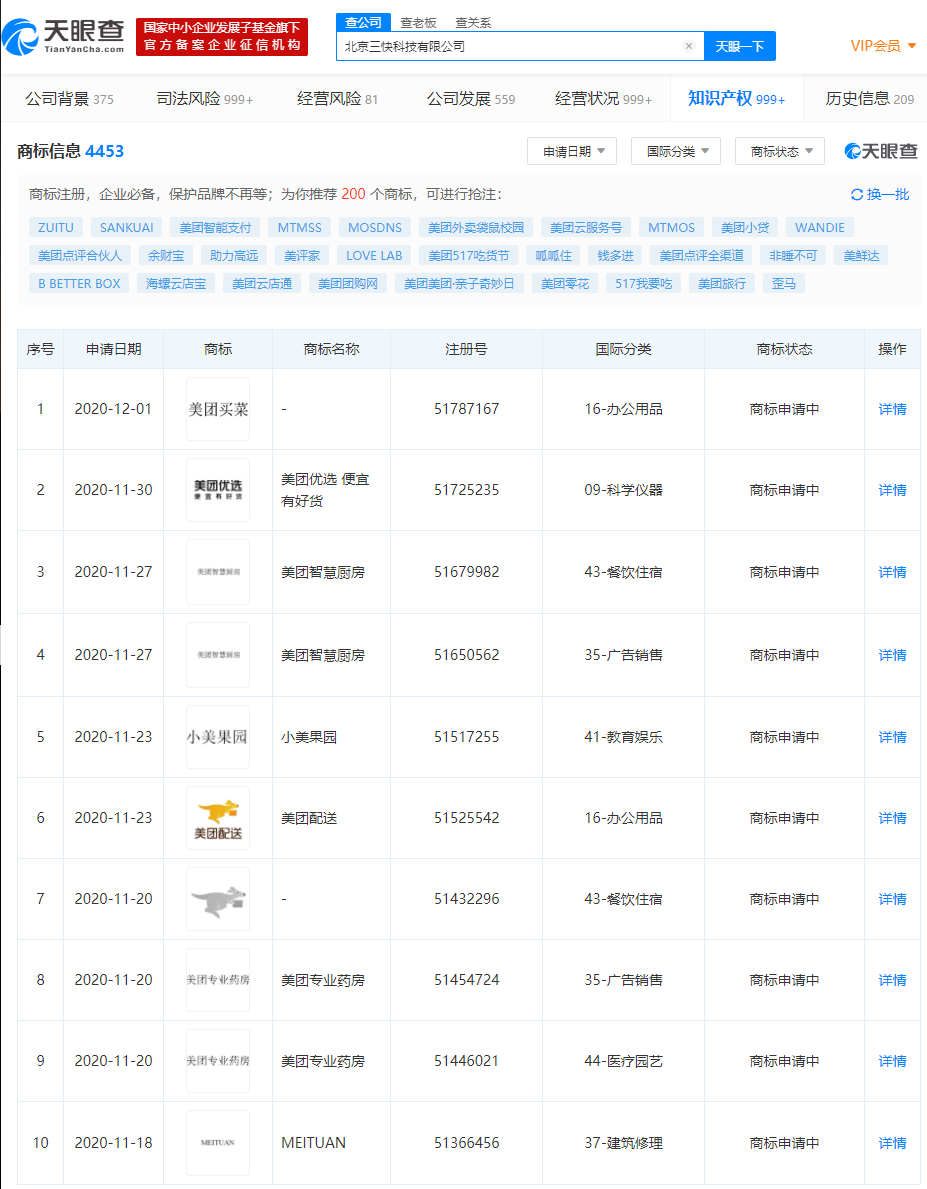Select the 美团小贷 trademark tag
The width and height of the screenshot is (927, 1189).
(745, 227)
